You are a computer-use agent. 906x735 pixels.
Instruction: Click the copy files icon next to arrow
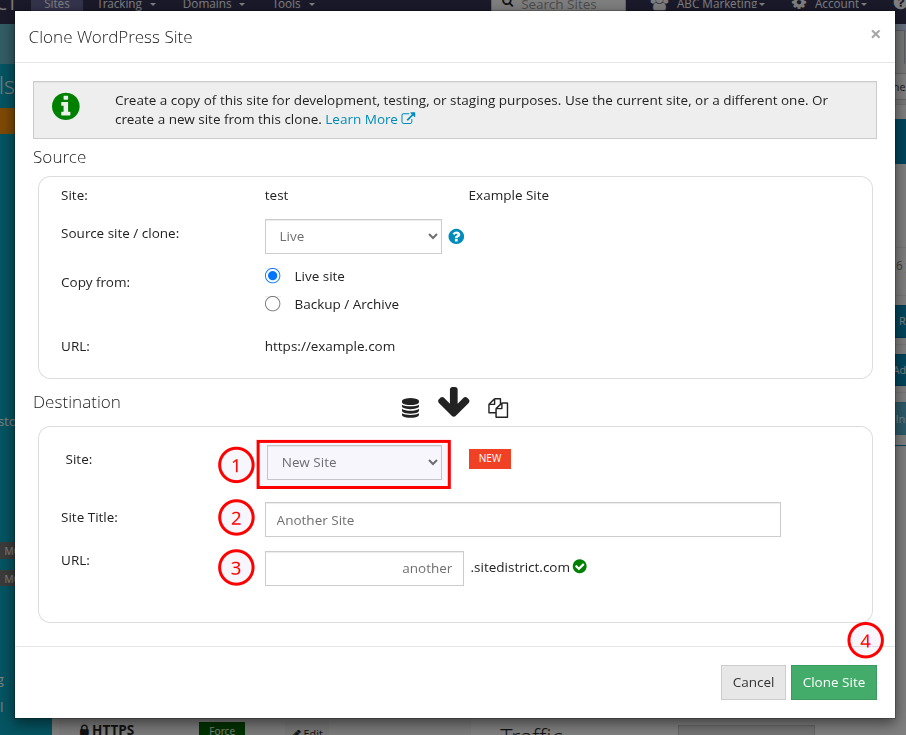(x=498, y=408)
